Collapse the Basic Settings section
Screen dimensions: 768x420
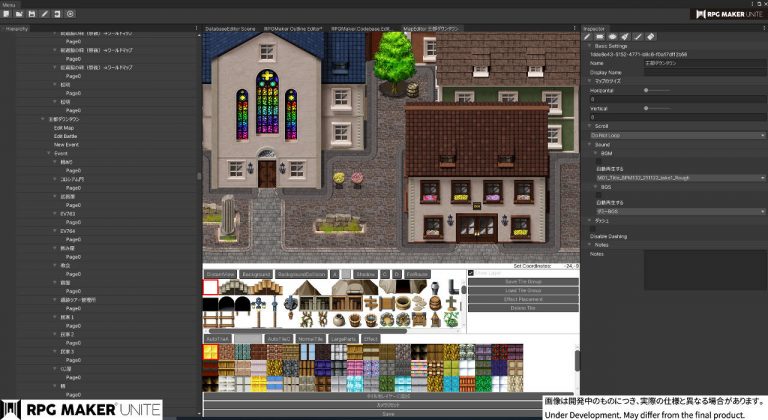click(589, 46)
